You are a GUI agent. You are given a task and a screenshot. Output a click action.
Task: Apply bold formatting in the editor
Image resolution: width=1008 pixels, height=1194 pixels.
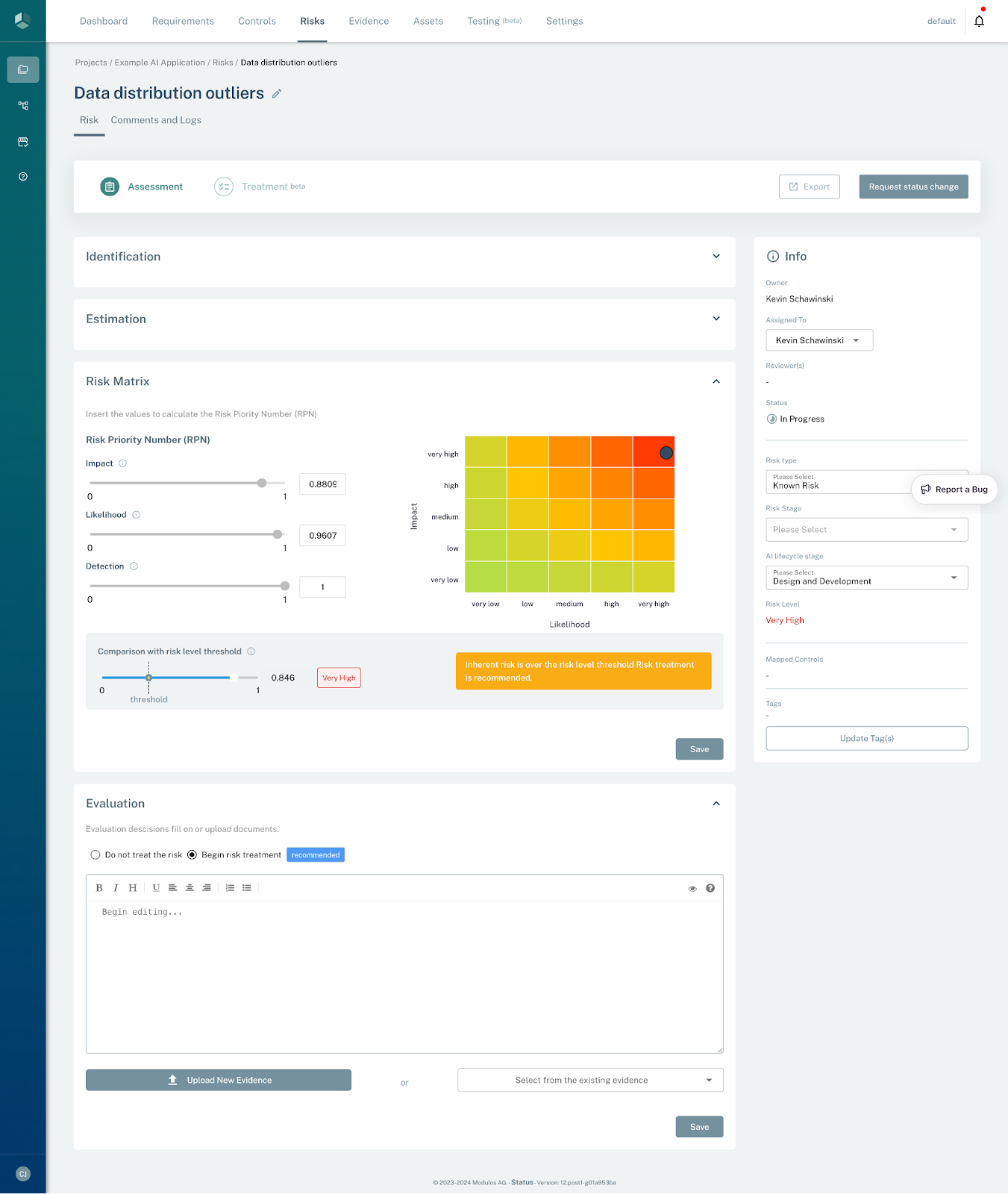point(99,888)
